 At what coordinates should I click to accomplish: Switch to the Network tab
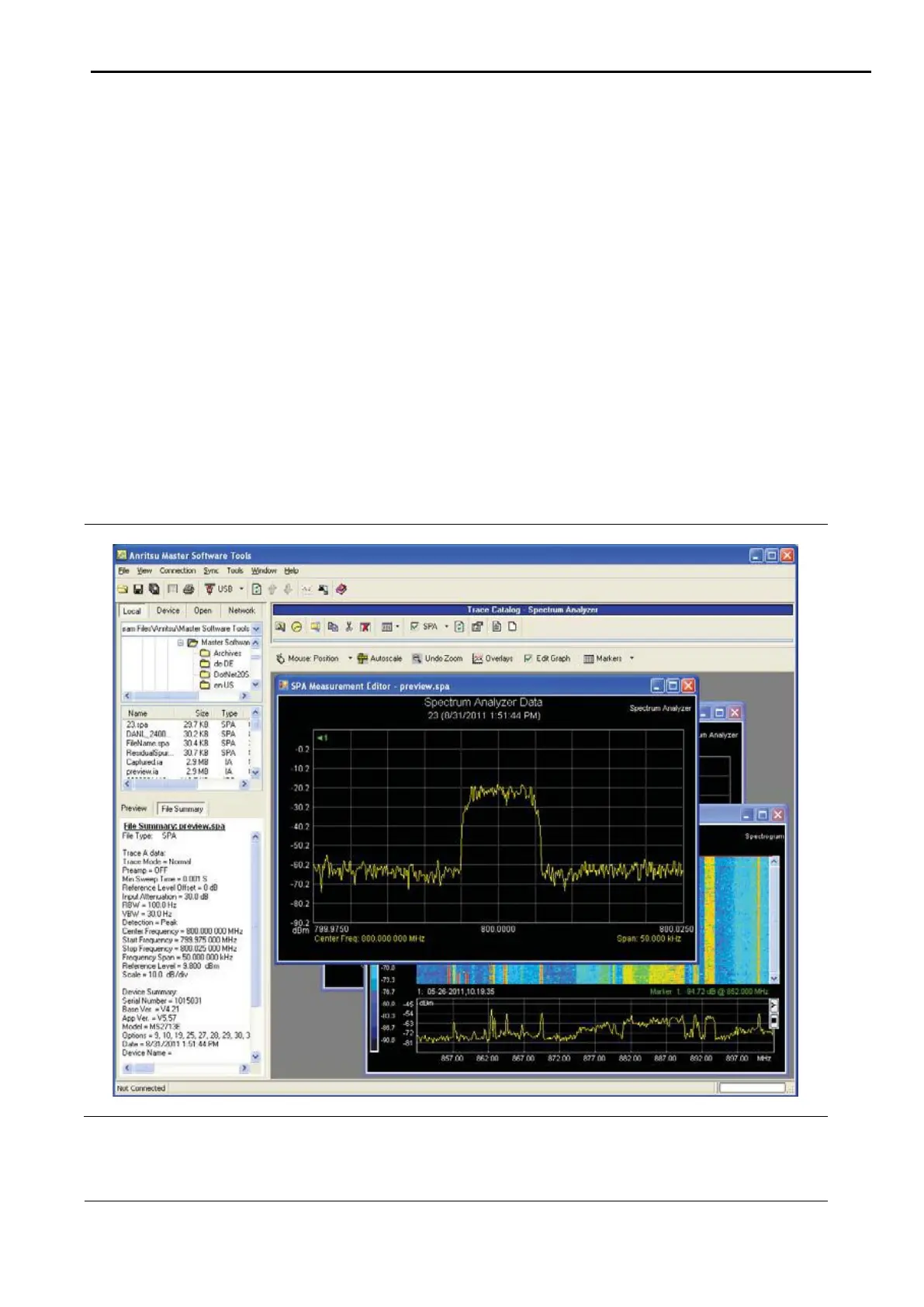(x=241, y=611)
